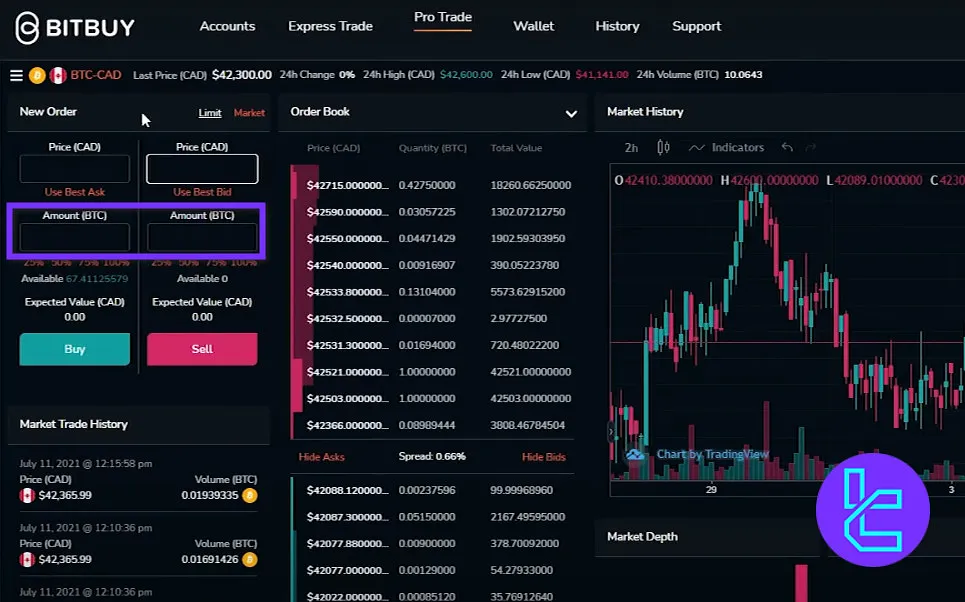Hide Asks in the order book

click(321, 457)
